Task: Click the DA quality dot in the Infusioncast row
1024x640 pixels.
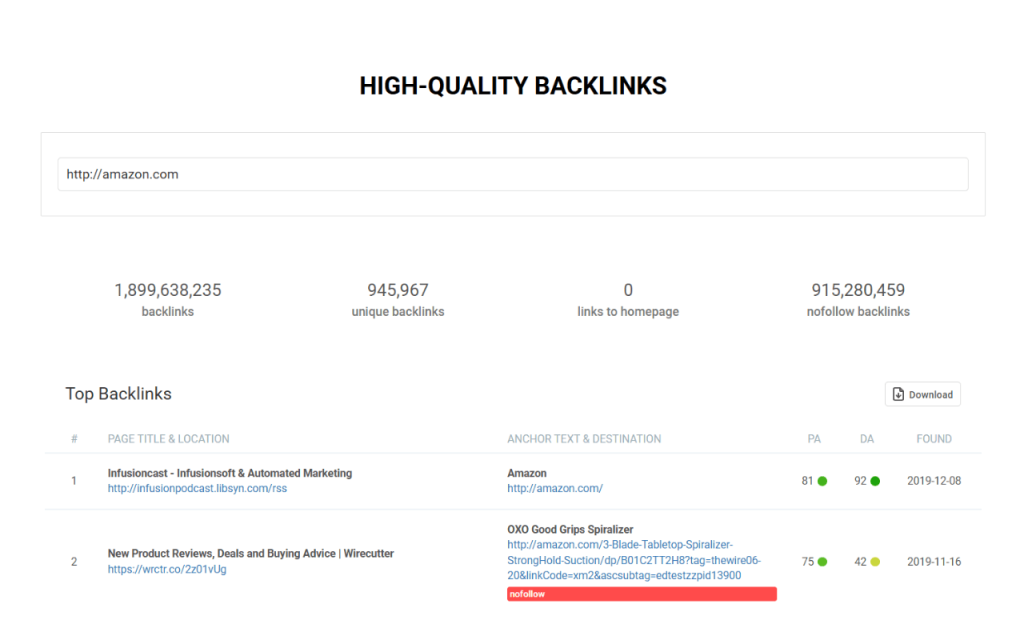Action: point(876,480)
